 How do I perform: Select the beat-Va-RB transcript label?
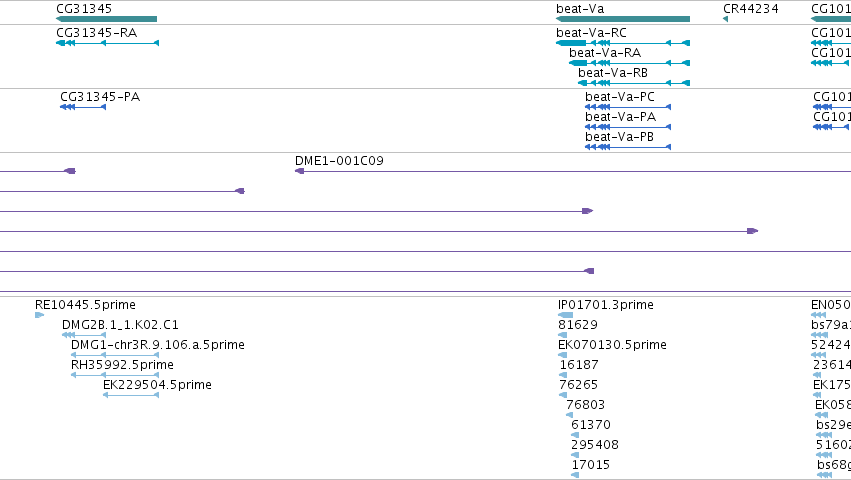pyautogui.click(x=613, y=73)
